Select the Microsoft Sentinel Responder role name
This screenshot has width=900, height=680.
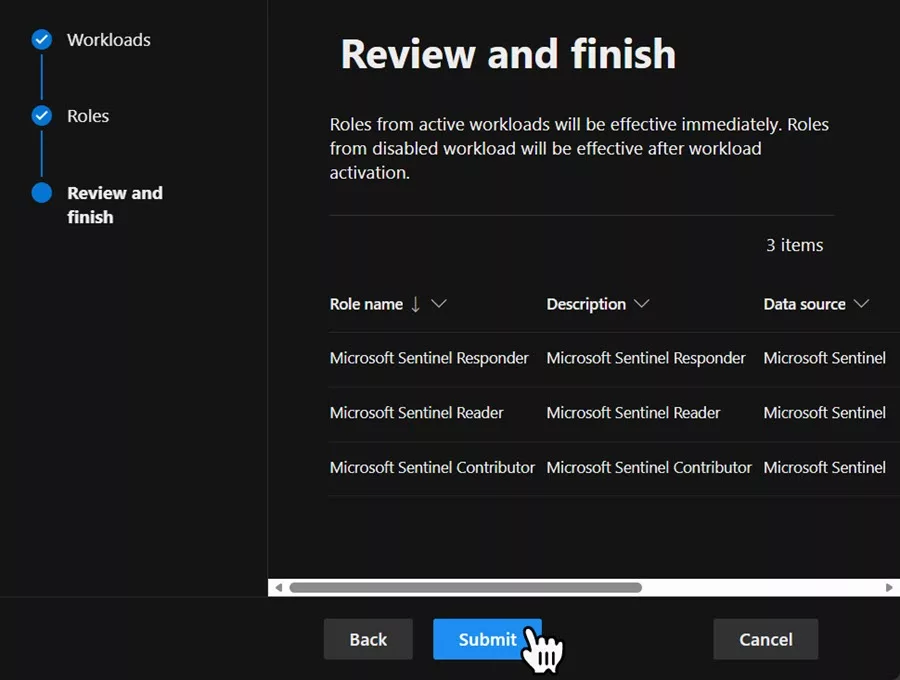(x=429, y=358)
